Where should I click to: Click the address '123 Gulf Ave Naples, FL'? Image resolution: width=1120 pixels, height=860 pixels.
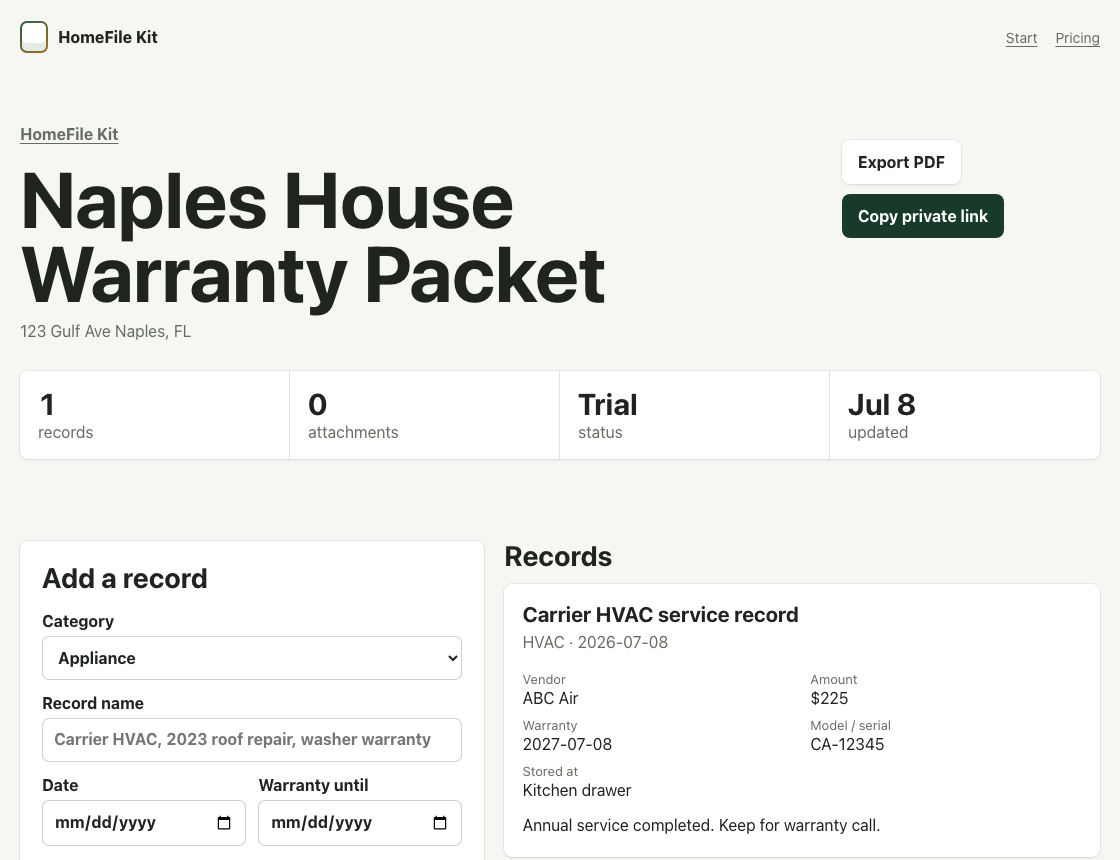tap(106, 331)
